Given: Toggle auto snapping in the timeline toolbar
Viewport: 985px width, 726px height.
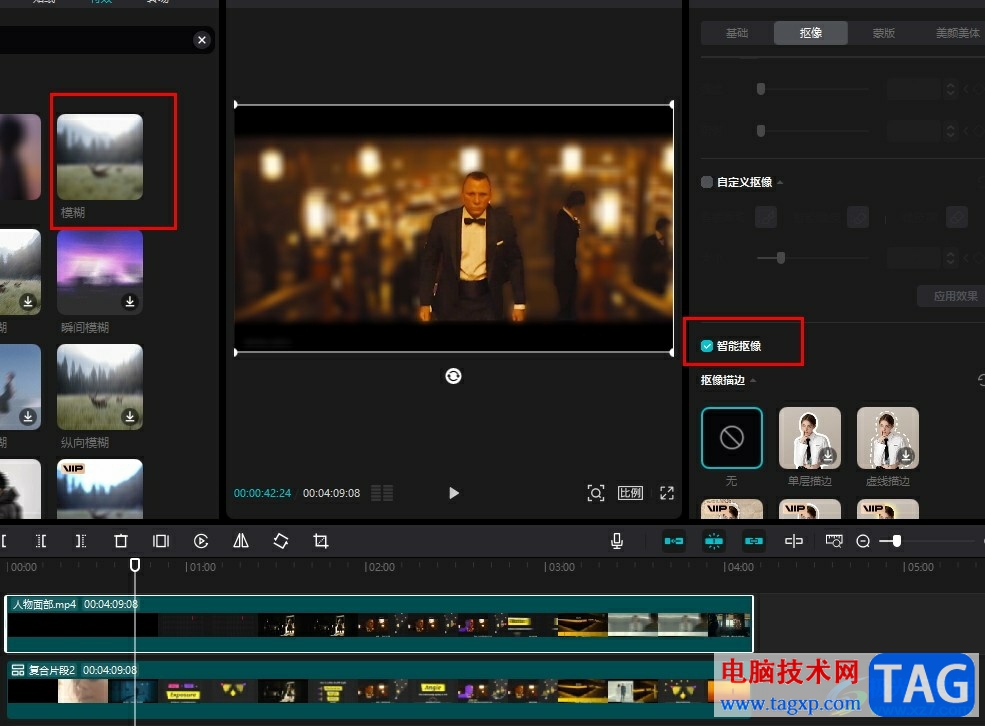Looking at the screenshot, I should pyautogui.click(x=714, y=541).
